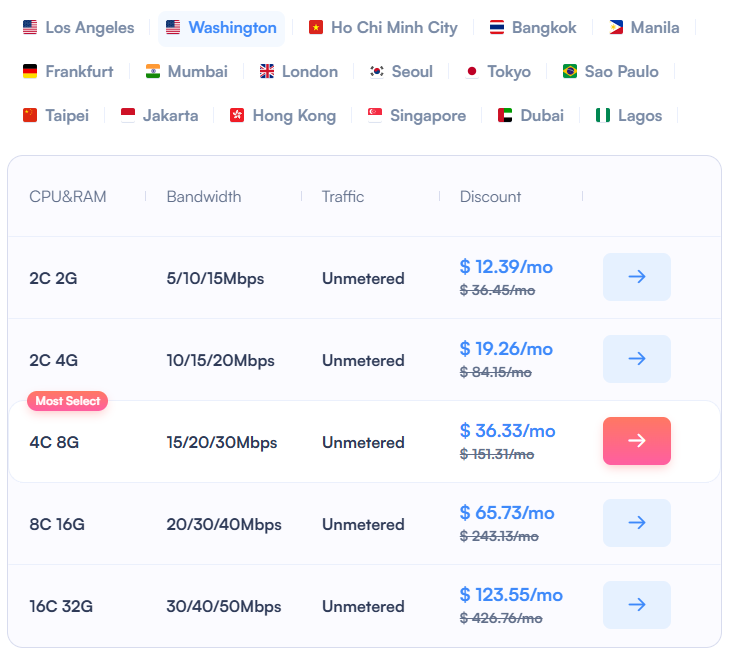The image size is (731, 652).
Task: Click the 30/40/50Mbps bandwidth value
Action: pyautogui.click(x=224, y=607)
